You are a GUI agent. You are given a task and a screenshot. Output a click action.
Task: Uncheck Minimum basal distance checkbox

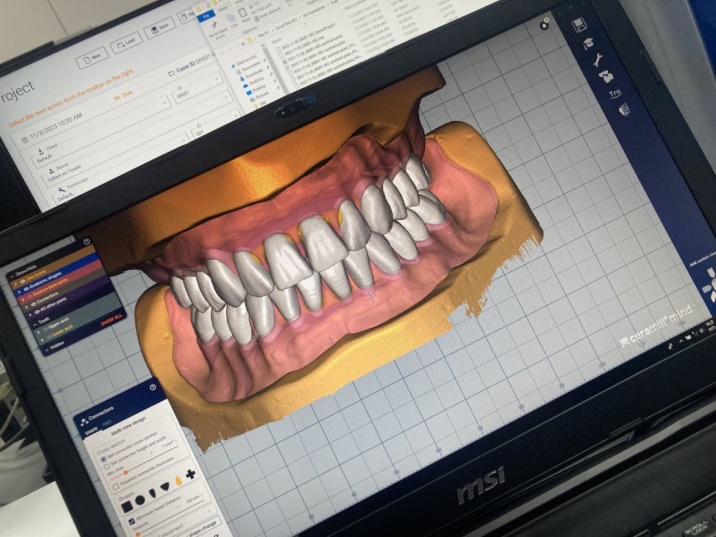pyautogui.click(x=132, y=521)
